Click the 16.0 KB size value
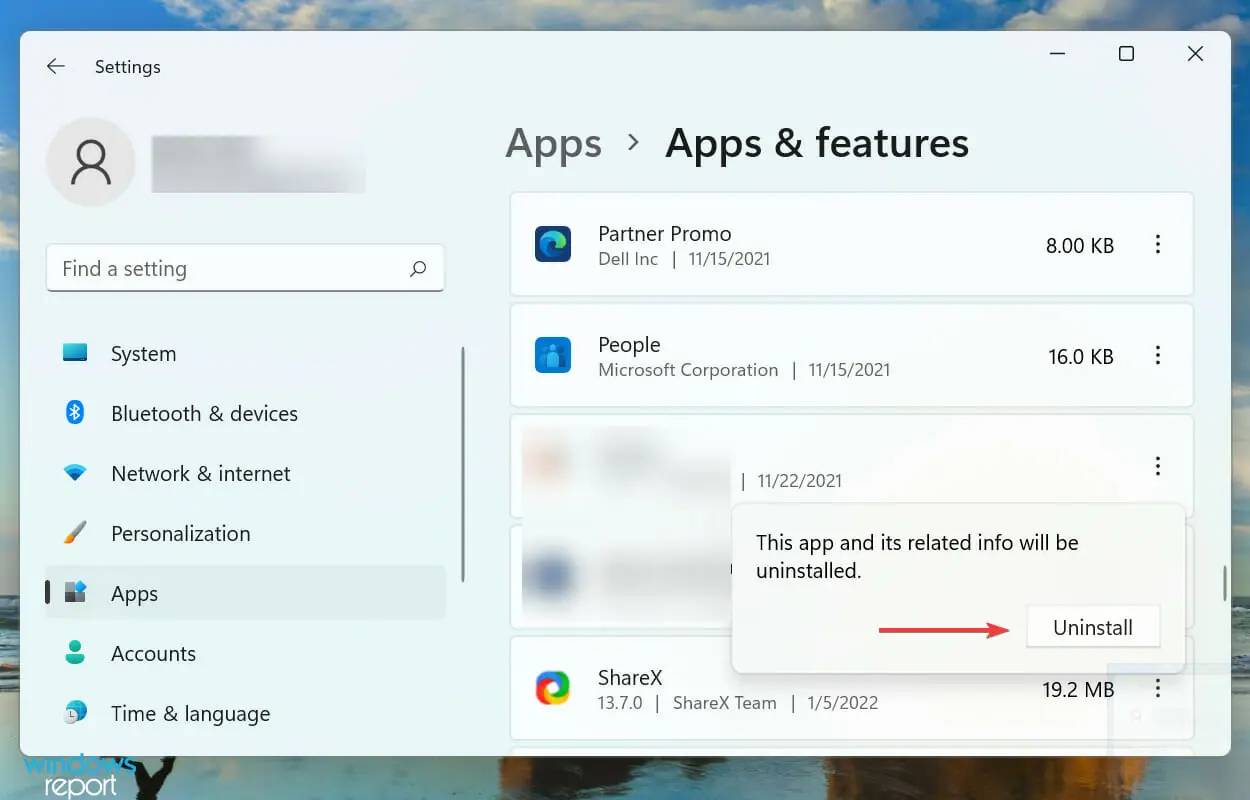The height and width of the screenshot is (800, 1250). click(x=1081, y=357)
